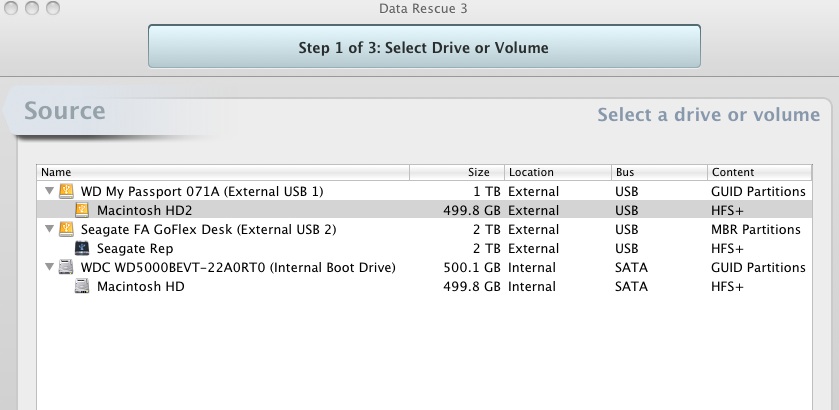
Task: Select WD My Passport 071A drive row
Action: 424,191
